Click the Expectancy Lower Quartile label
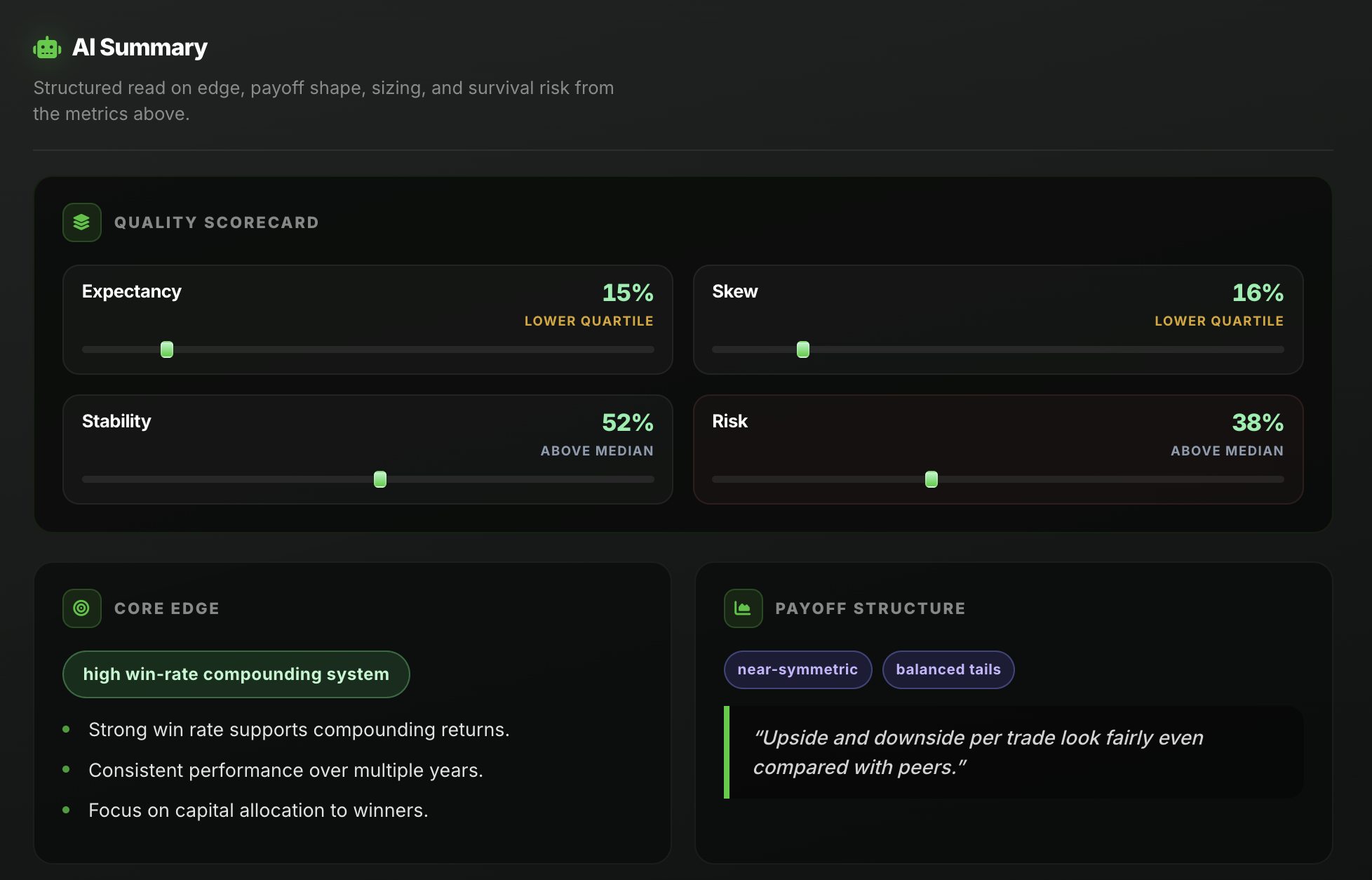This screenshot has width=1372, height=880. point(589,321)
